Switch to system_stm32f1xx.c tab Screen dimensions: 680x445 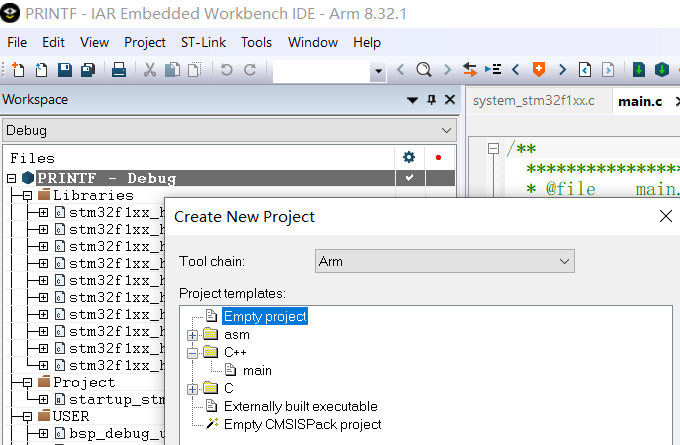(533, 101)
